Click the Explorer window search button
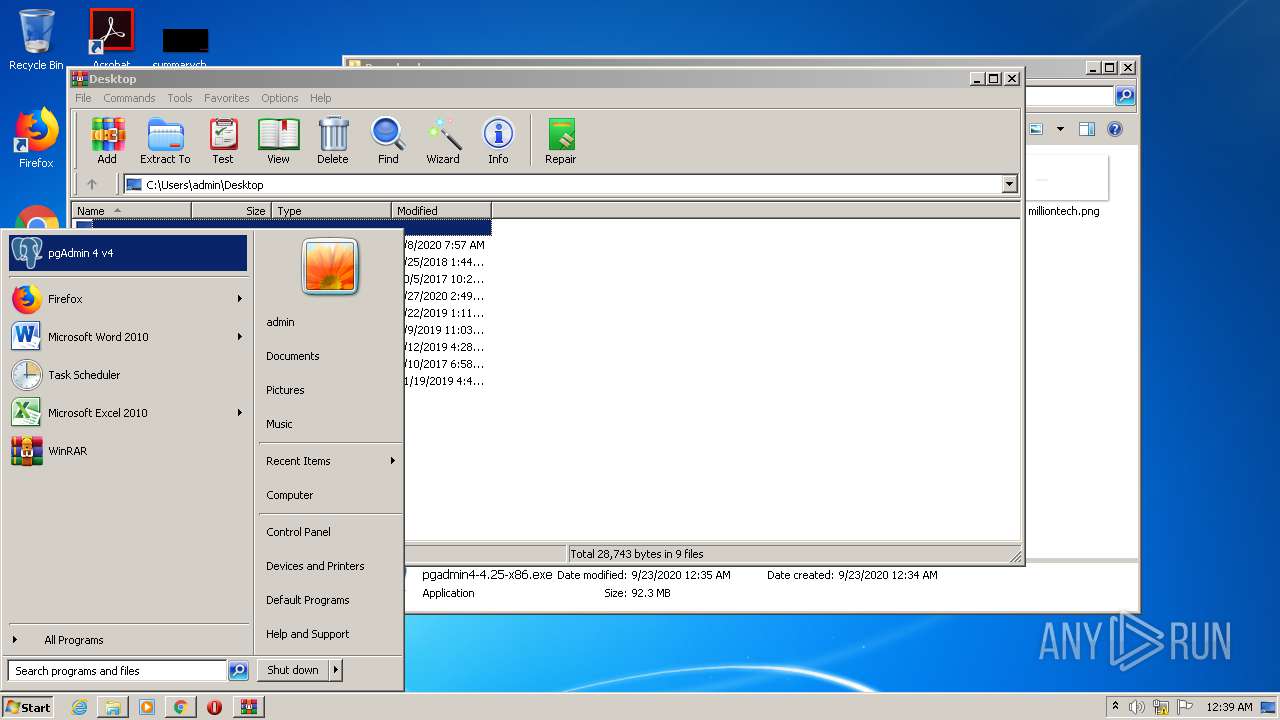 1125,96
